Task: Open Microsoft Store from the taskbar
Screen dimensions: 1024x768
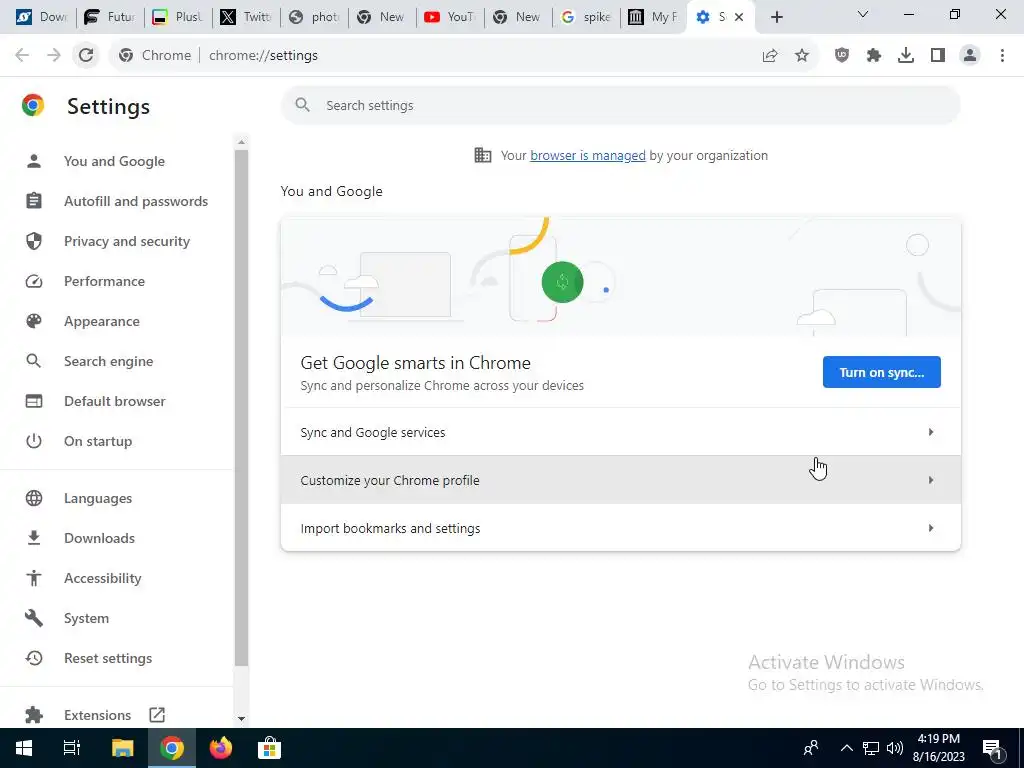Action: 269,748
